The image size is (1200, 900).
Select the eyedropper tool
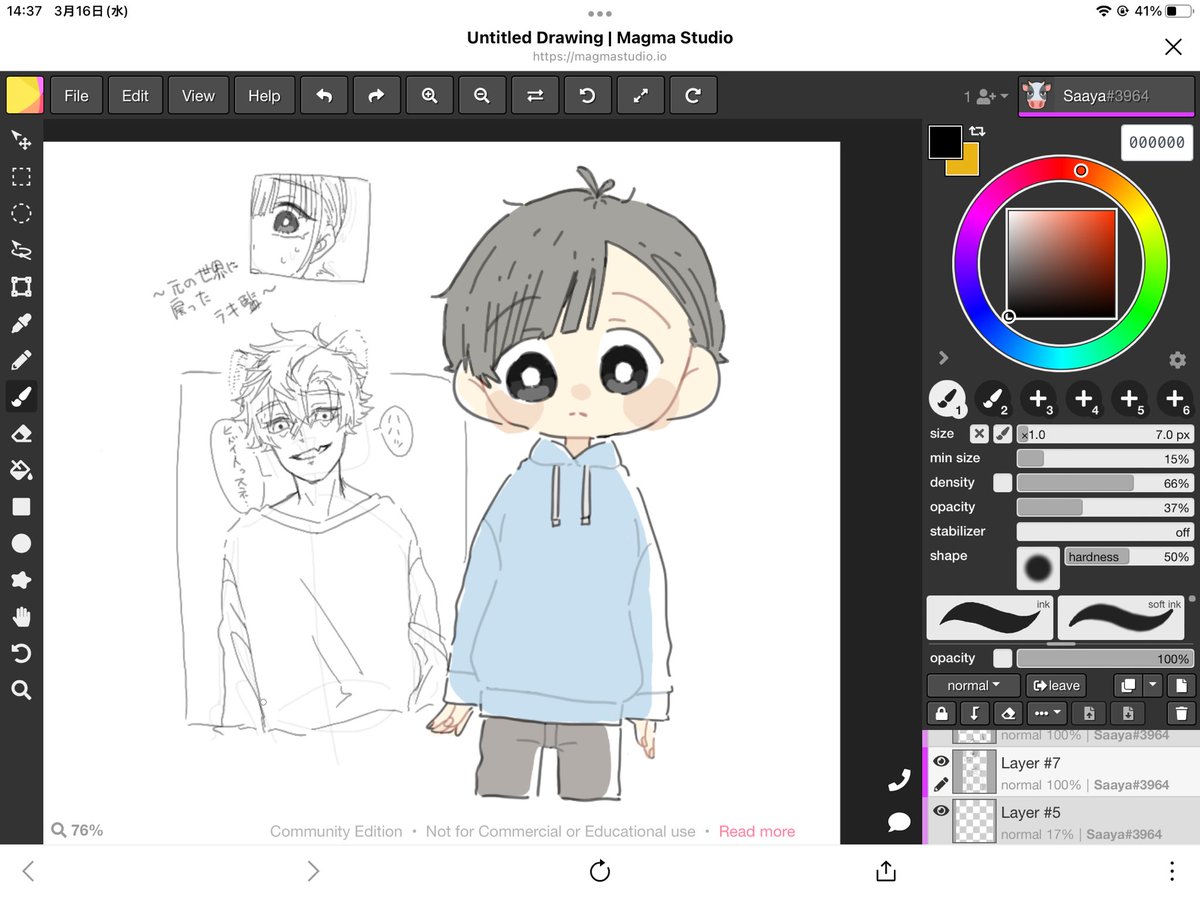(21, 323)
